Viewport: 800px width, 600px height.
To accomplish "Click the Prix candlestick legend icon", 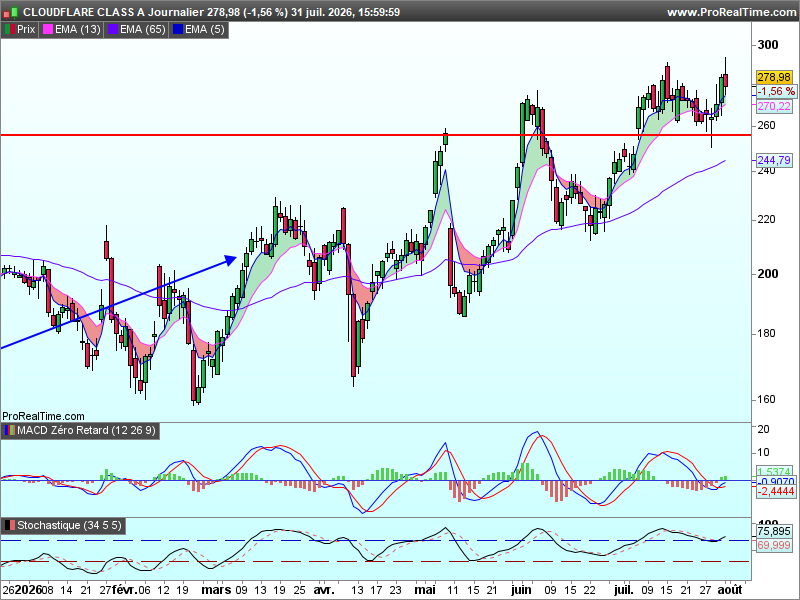I will pyautogui.click(x=9, y=30).
